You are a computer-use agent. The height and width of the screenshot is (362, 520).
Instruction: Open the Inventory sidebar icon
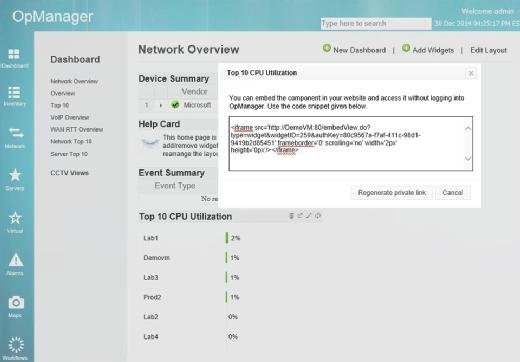click(14, 92)
